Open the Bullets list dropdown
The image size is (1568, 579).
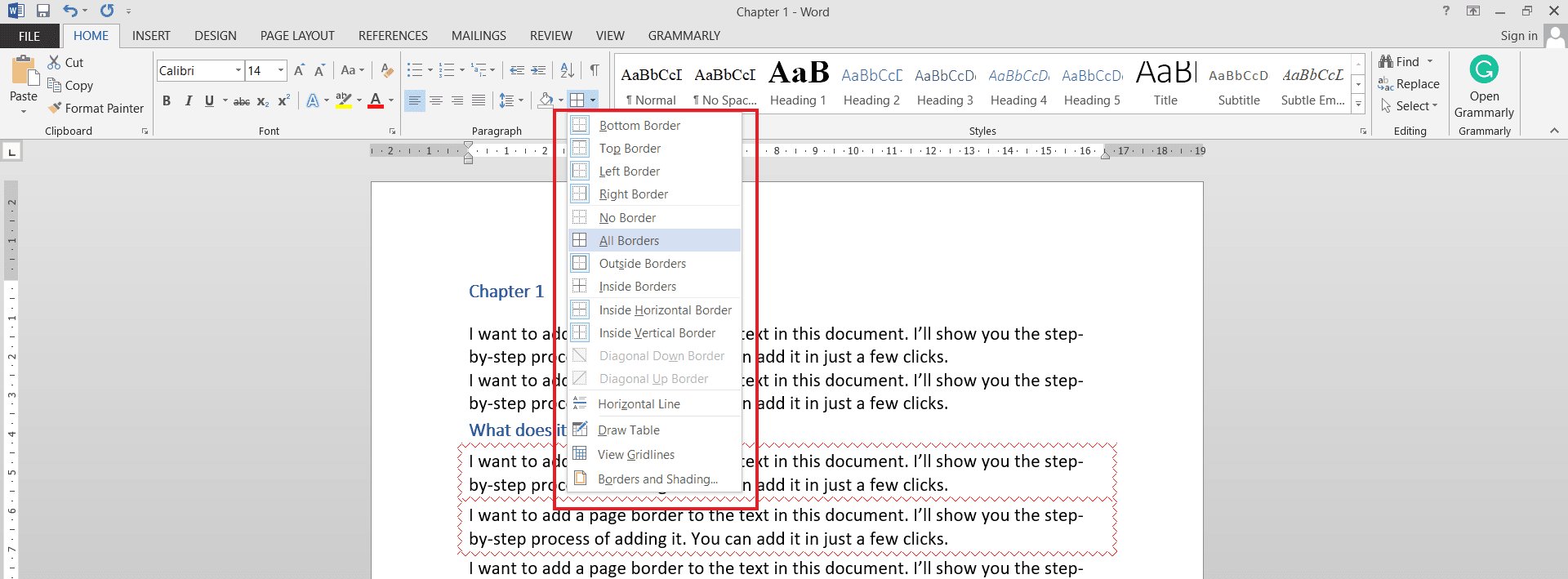pyautogui.click(x=430, y=70)
